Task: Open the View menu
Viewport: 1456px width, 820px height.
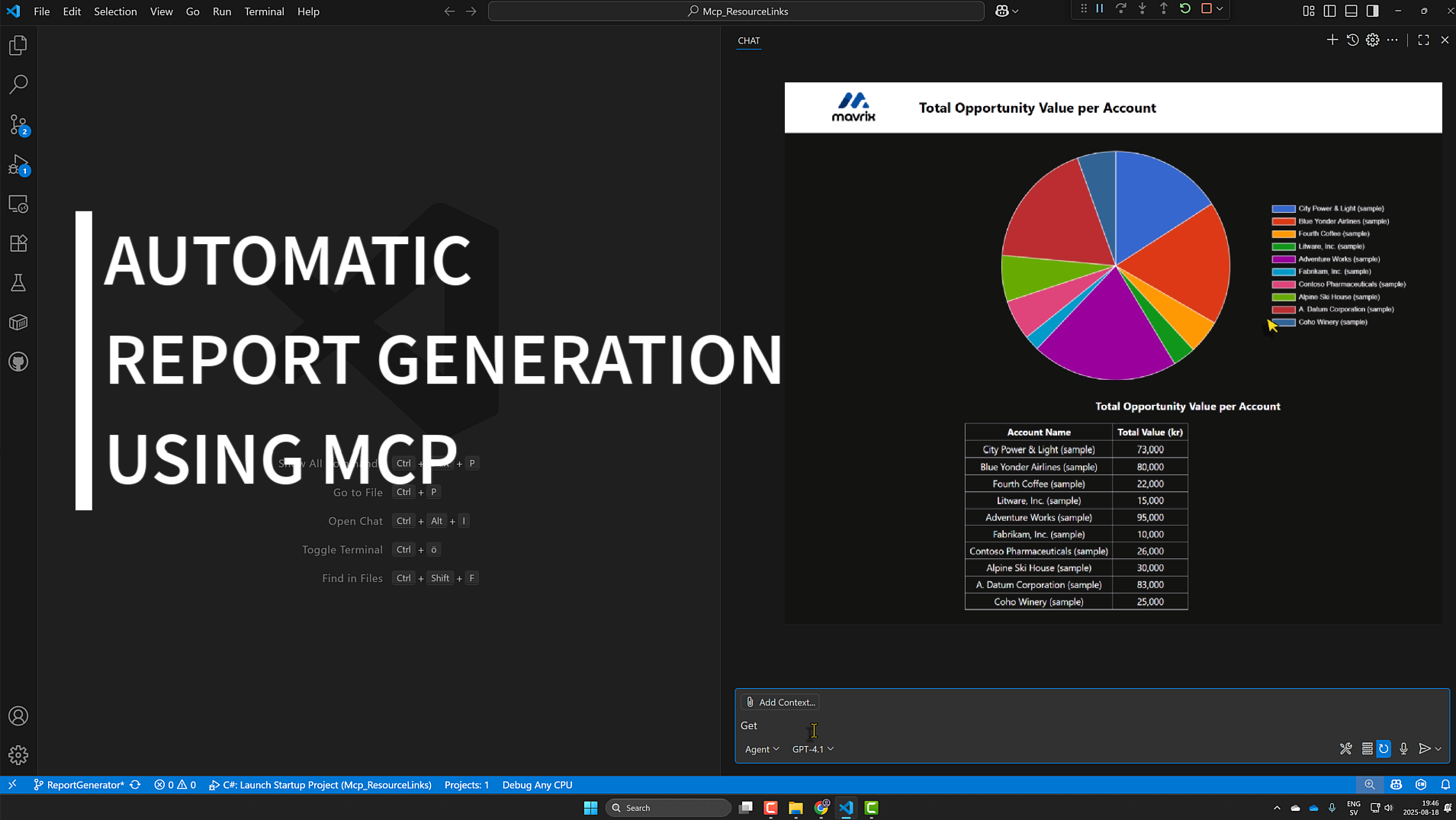Action: [x=161, y=11]
